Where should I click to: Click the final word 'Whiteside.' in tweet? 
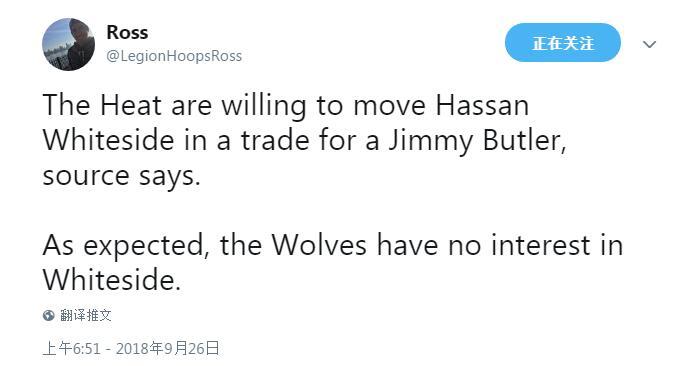(x=111, y=280)
